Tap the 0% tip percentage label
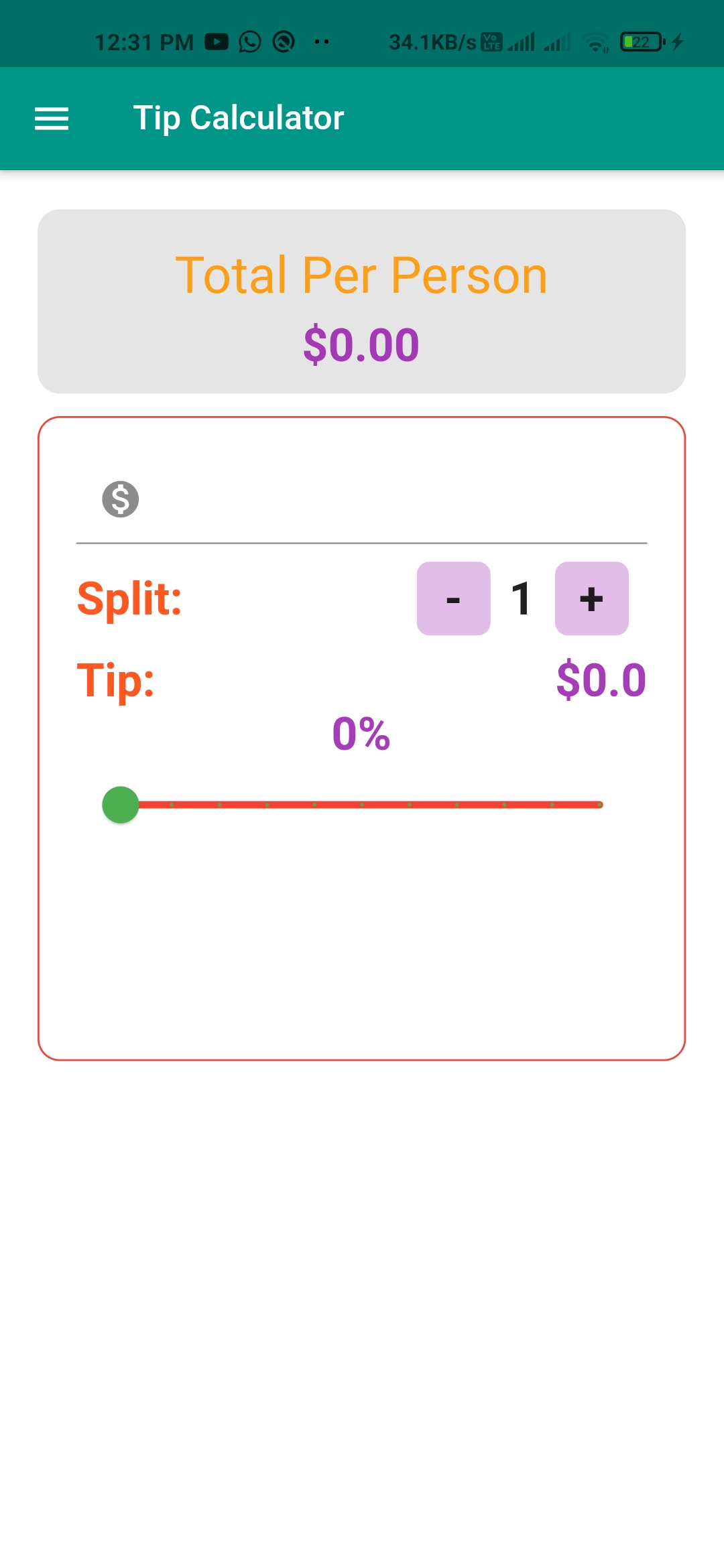 [361, 734]
